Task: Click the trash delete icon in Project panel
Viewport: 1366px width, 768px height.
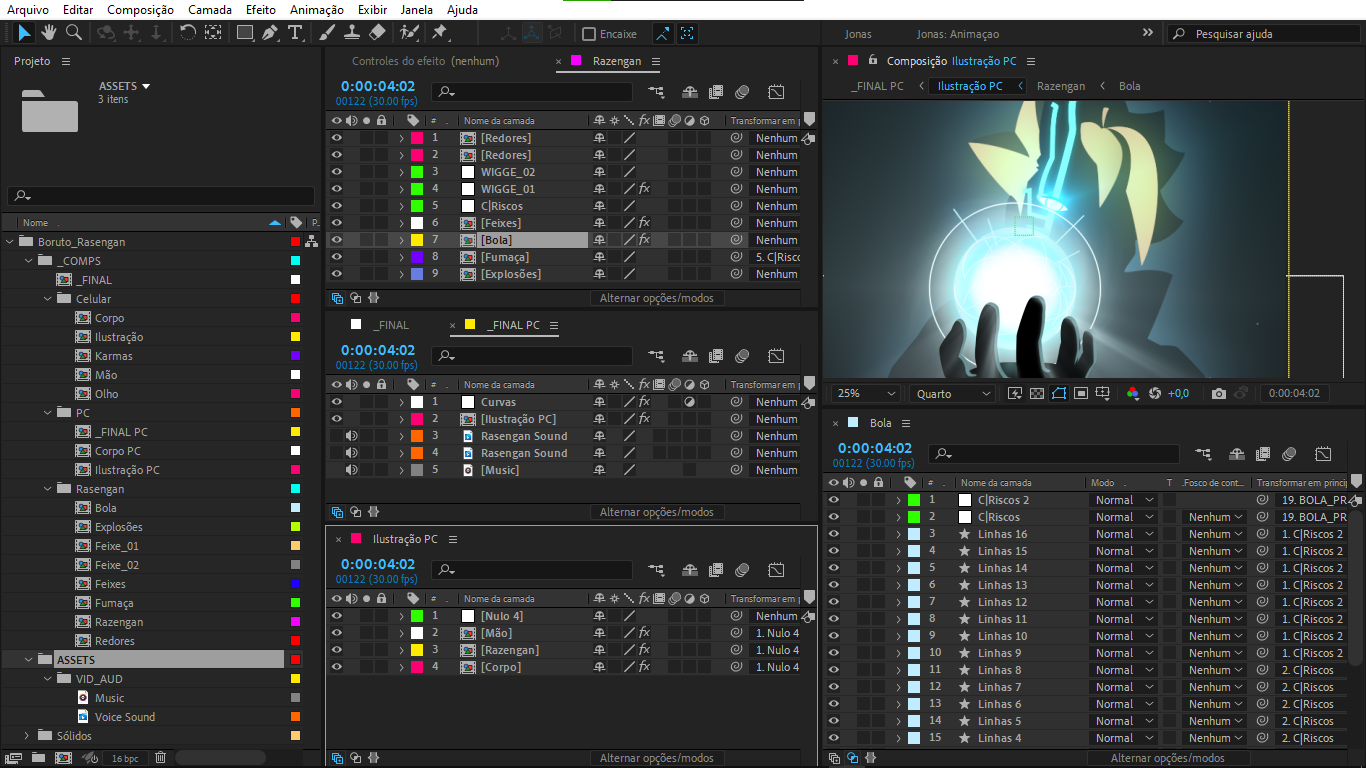Action: (160, 758)
